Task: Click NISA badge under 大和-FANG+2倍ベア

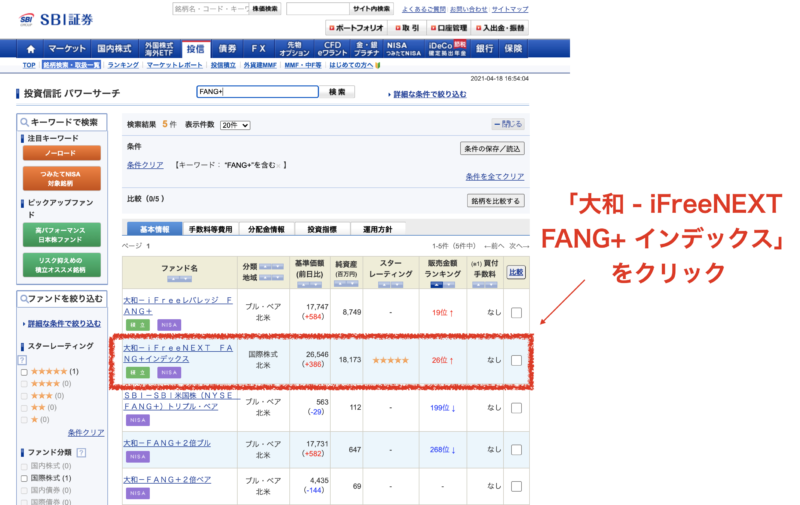Action: pyautogui.click(x=138, y=493)
